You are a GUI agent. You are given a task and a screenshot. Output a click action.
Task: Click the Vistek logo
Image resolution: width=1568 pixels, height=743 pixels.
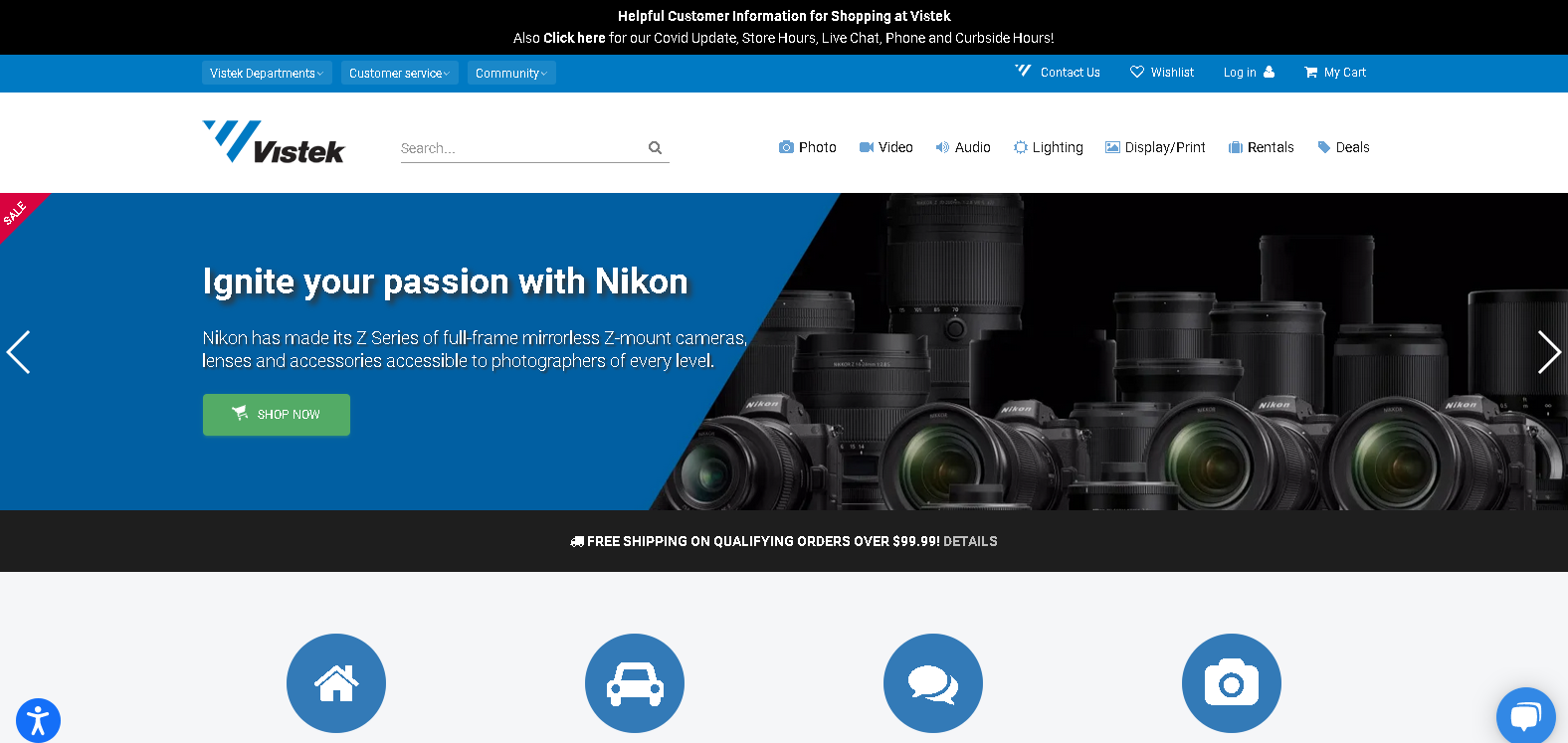(274, 142)
